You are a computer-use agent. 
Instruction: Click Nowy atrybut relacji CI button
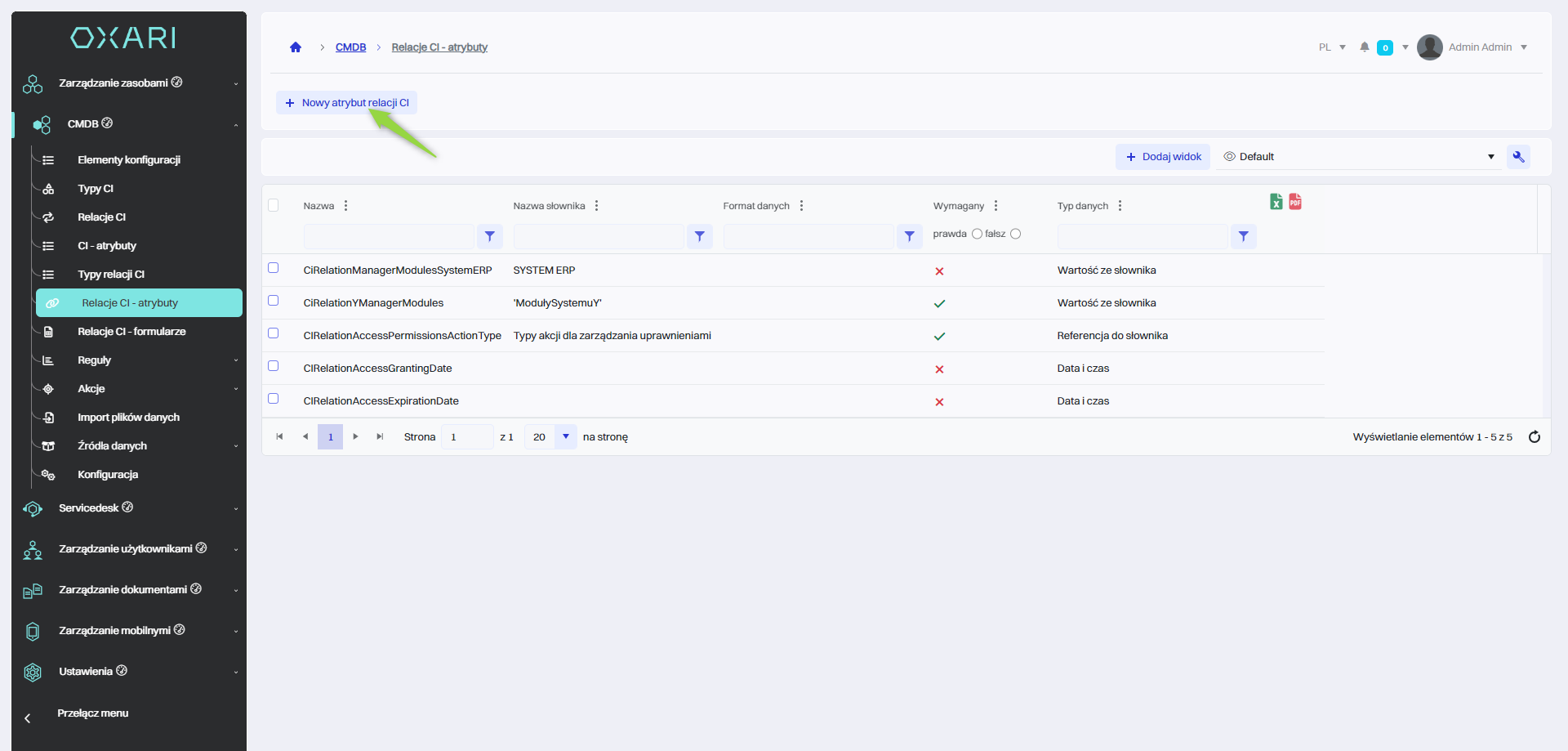click(x=347, y=103)
